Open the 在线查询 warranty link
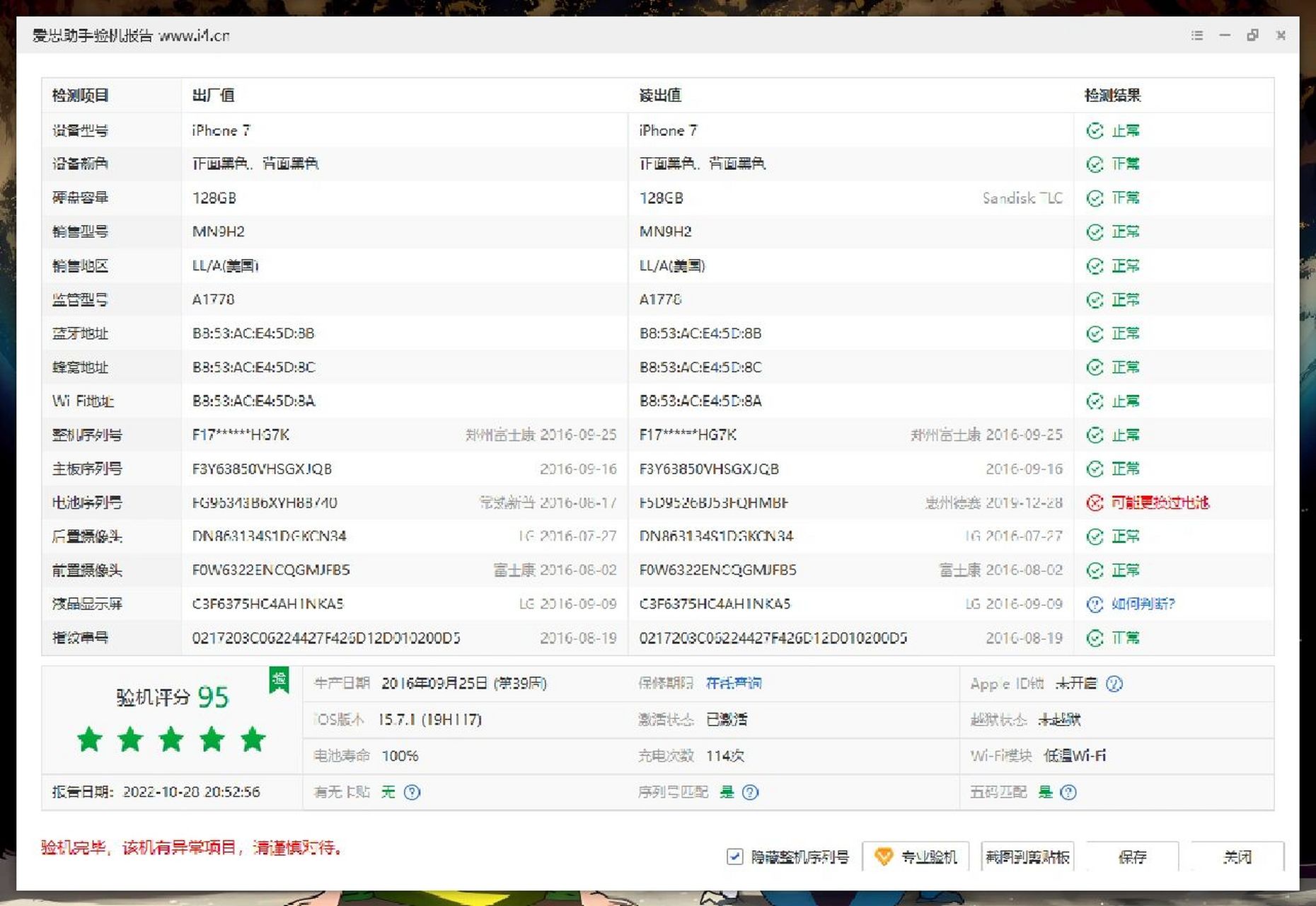The height and width of the screenshot is (906, 1316). (x=736, y=684)
